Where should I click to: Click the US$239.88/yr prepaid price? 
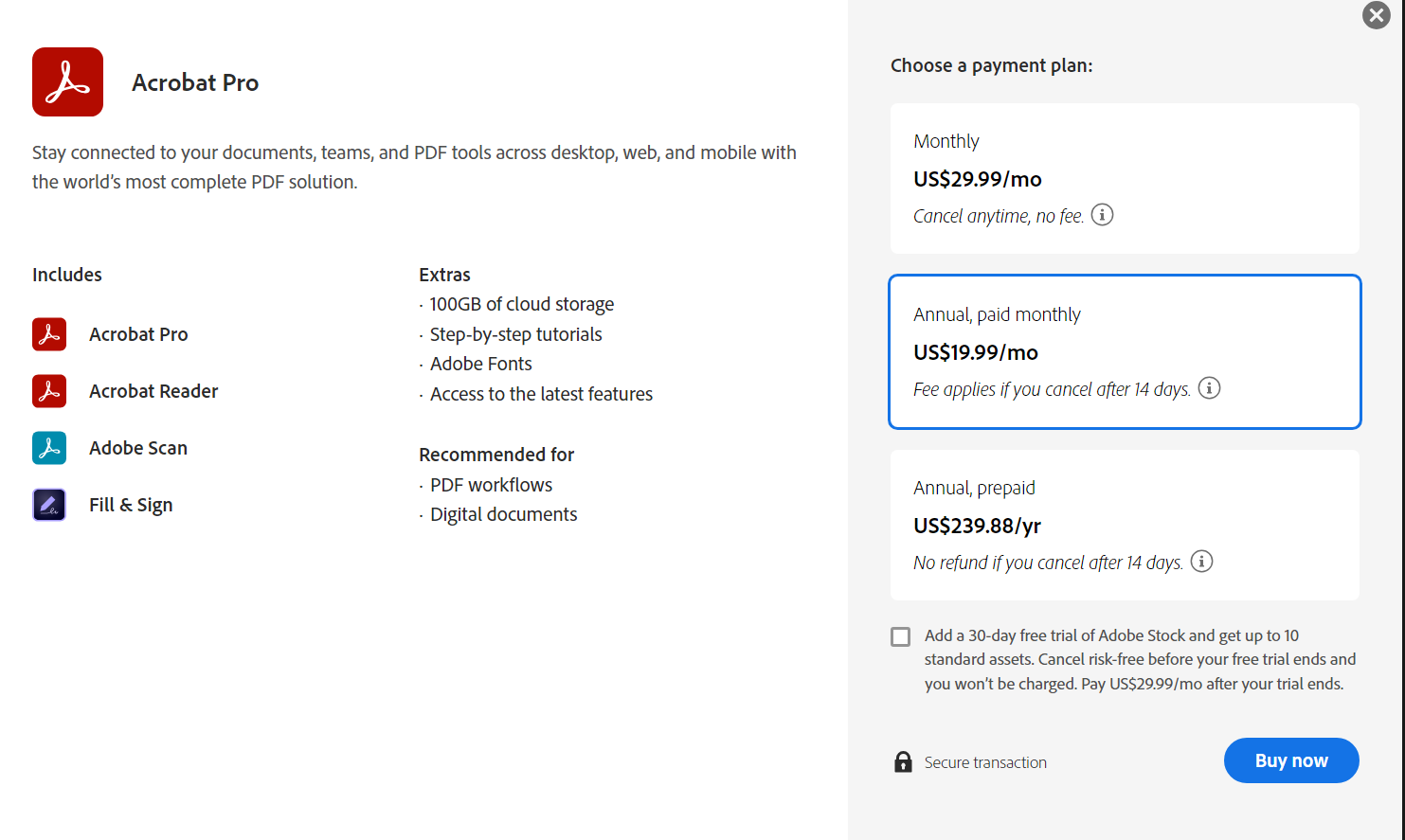(977, 524)
